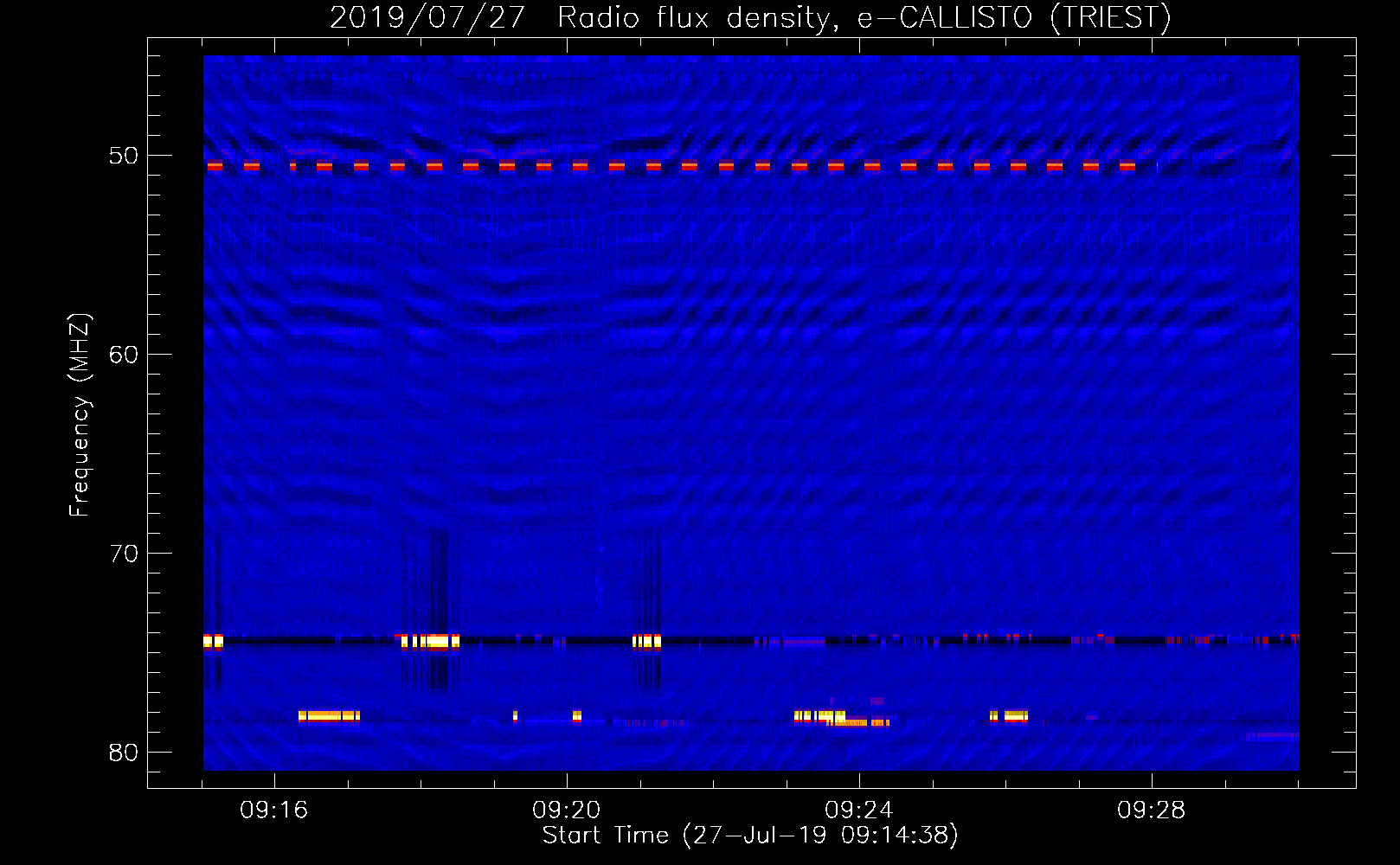The width and height of the screenshot is (1400, 865).
Task: Click the '09:28' time tick label
Action: [1152, 811]
